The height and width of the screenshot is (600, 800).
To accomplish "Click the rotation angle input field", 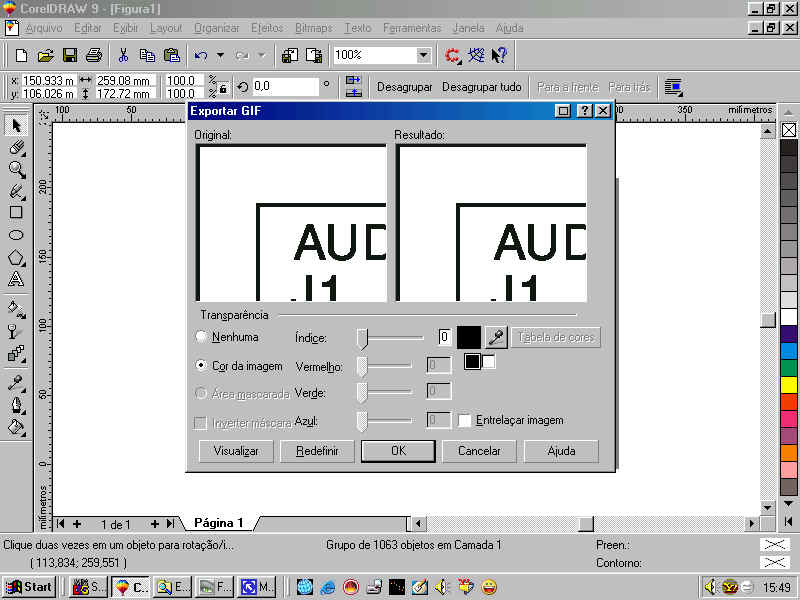I will [285, 86].
